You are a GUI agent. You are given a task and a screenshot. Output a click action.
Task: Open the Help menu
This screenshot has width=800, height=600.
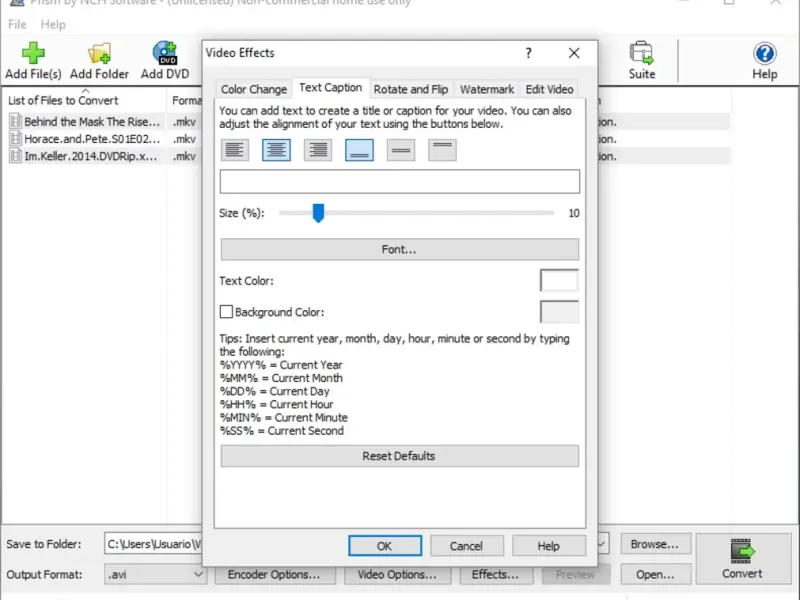(x=53, y=24)
